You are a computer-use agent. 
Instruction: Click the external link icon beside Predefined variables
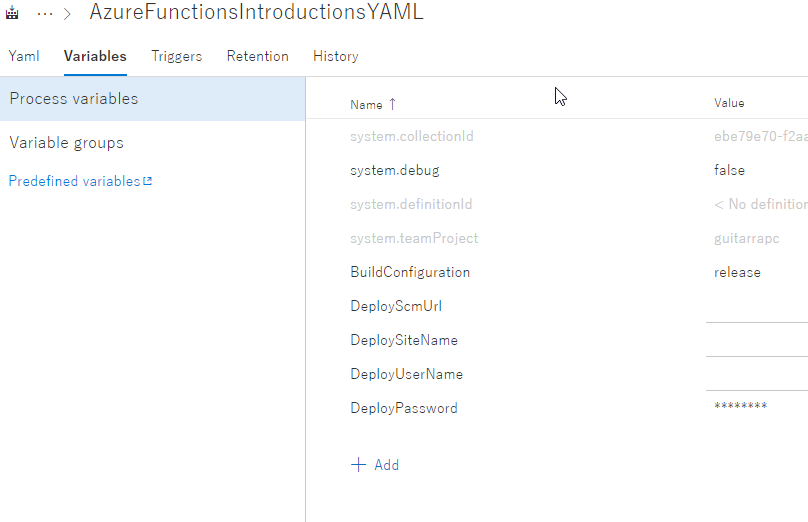click(148, 181)
